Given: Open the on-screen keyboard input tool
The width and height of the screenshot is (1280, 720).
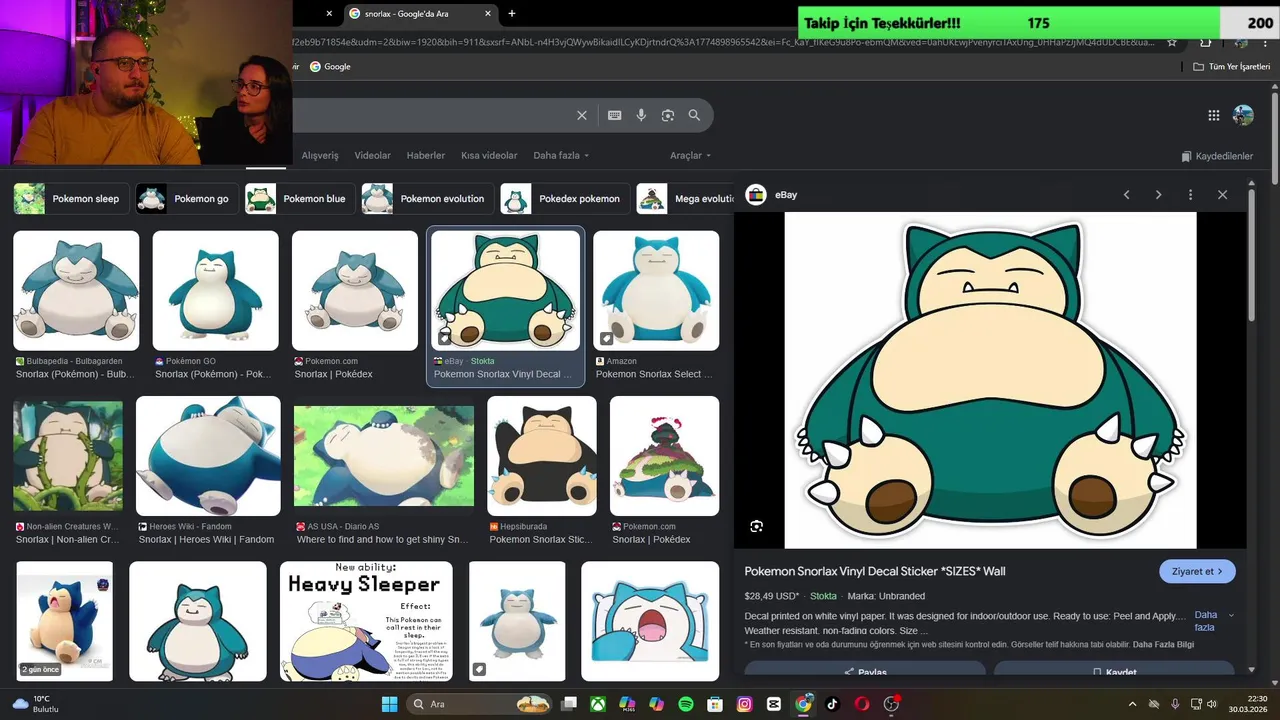Looking at the screenshot, I should tap(615, 115).
